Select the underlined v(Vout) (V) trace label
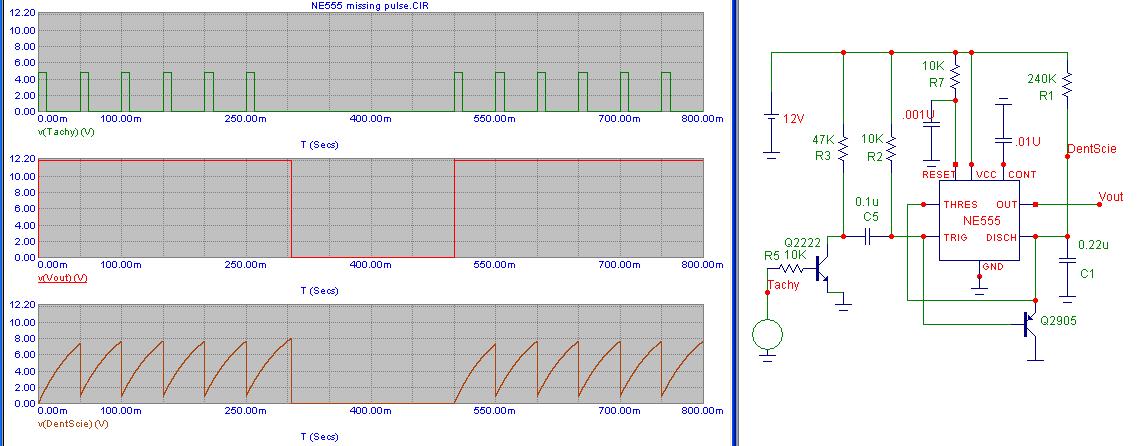 62,277
